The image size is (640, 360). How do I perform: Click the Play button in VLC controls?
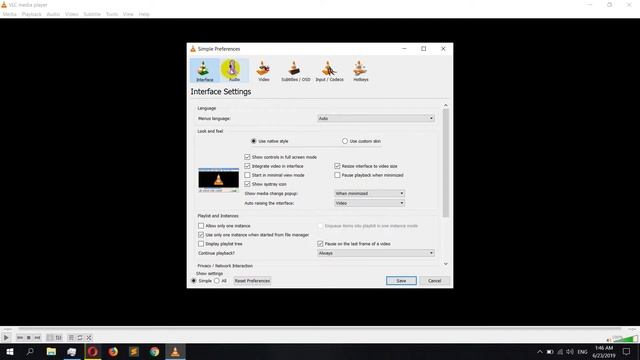pos(6,338)
